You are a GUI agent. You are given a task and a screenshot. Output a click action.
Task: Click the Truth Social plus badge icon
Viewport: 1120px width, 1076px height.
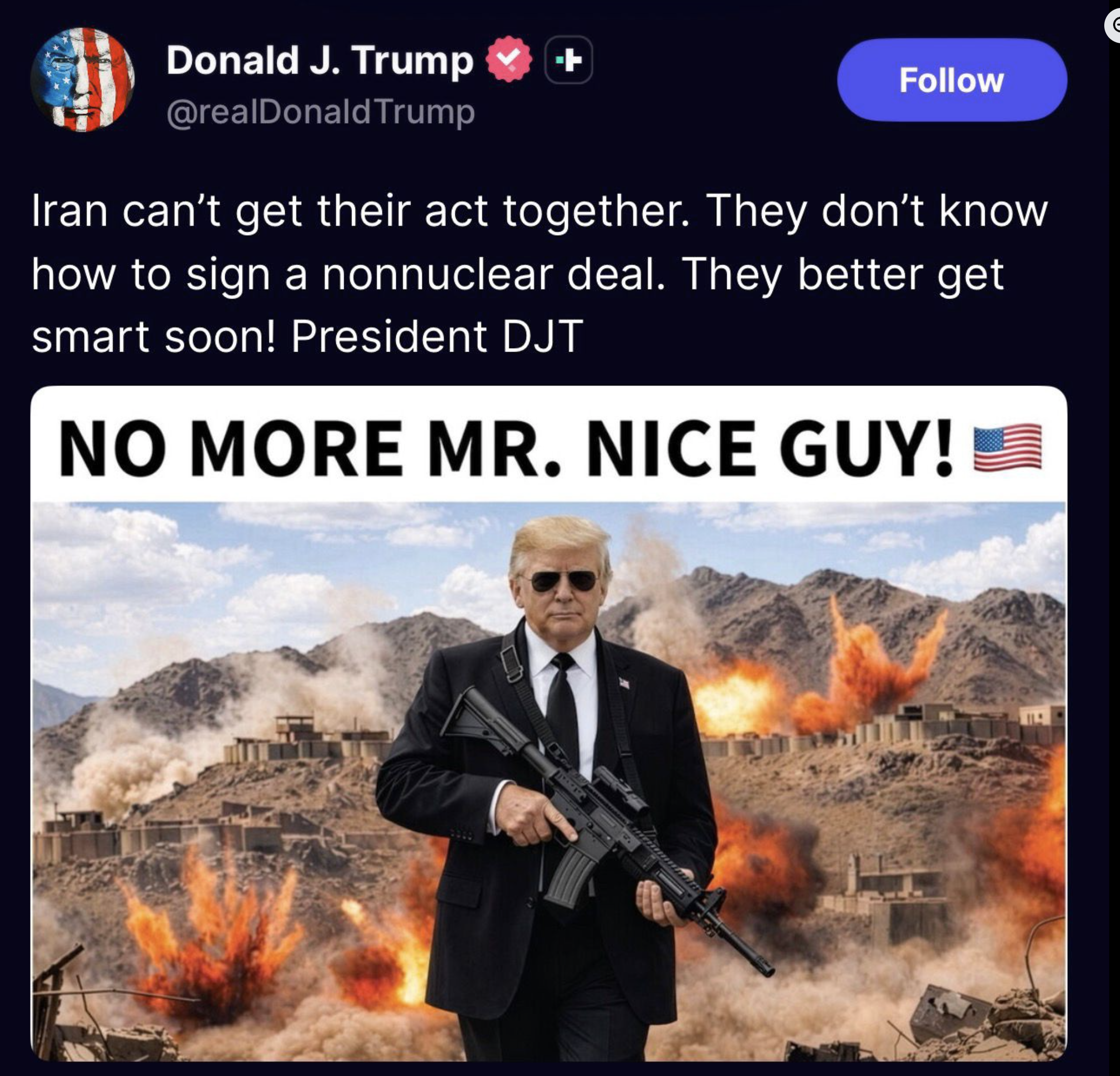point(569,60)
